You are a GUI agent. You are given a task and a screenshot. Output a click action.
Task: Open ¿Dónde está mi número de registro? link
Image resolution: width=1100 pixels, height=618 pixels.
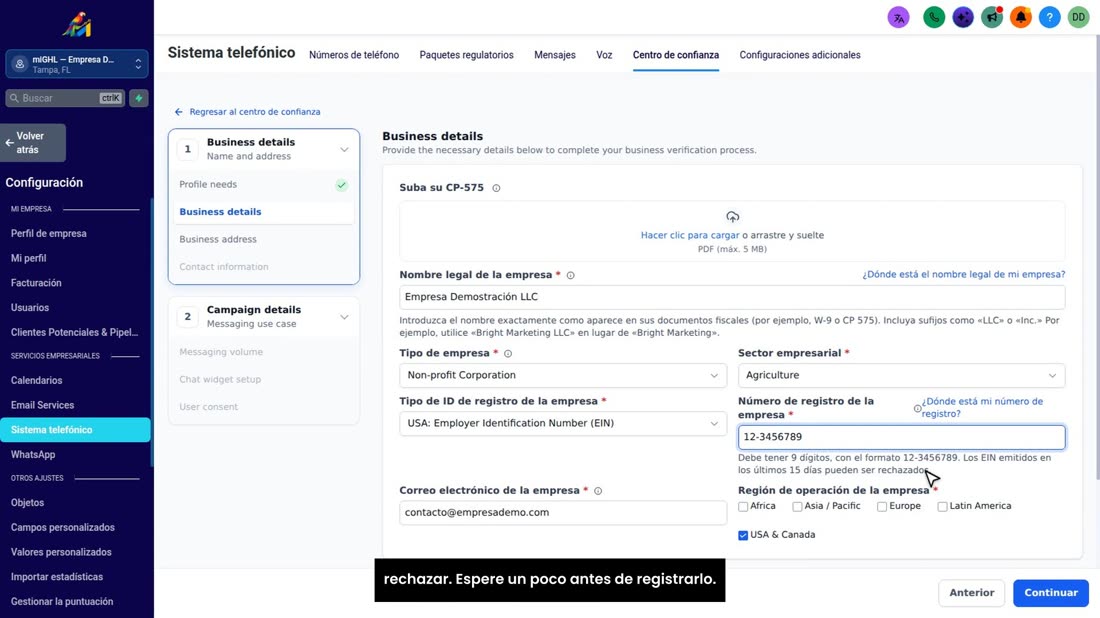coord(982,408)
